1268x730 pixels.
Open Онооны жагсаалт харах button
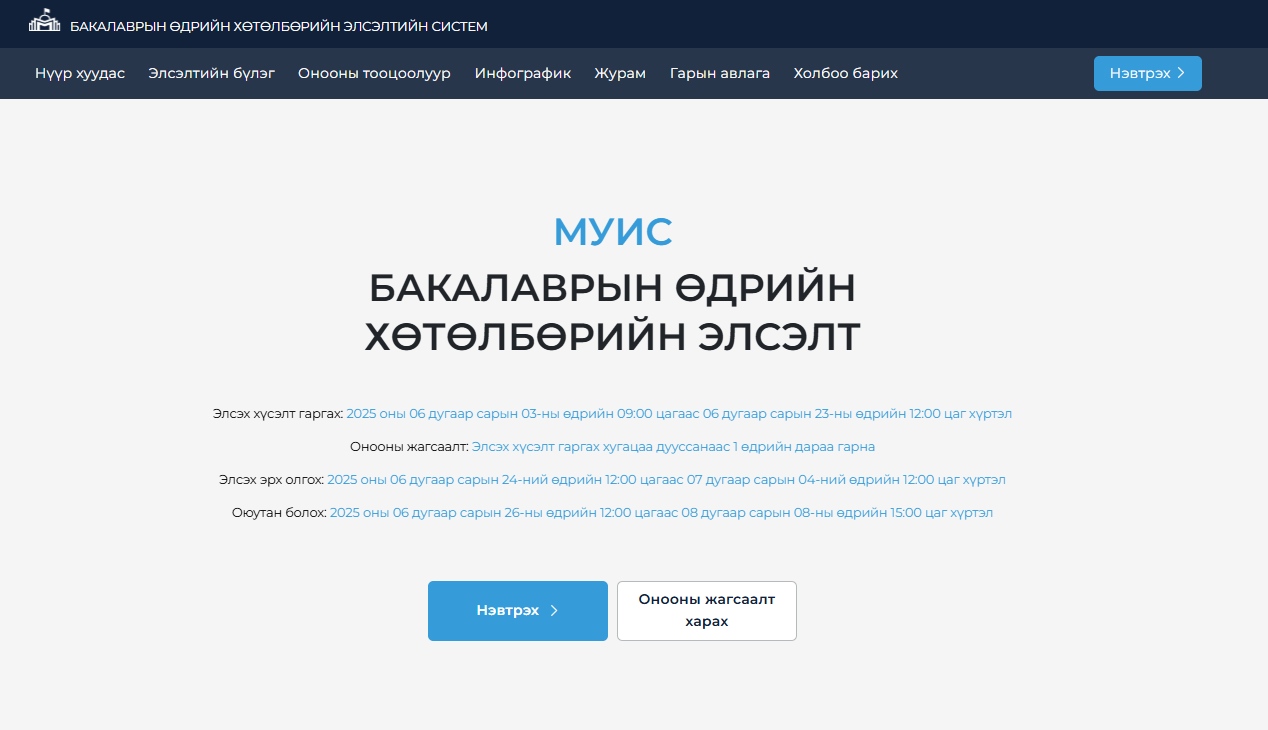coord(707,610)
